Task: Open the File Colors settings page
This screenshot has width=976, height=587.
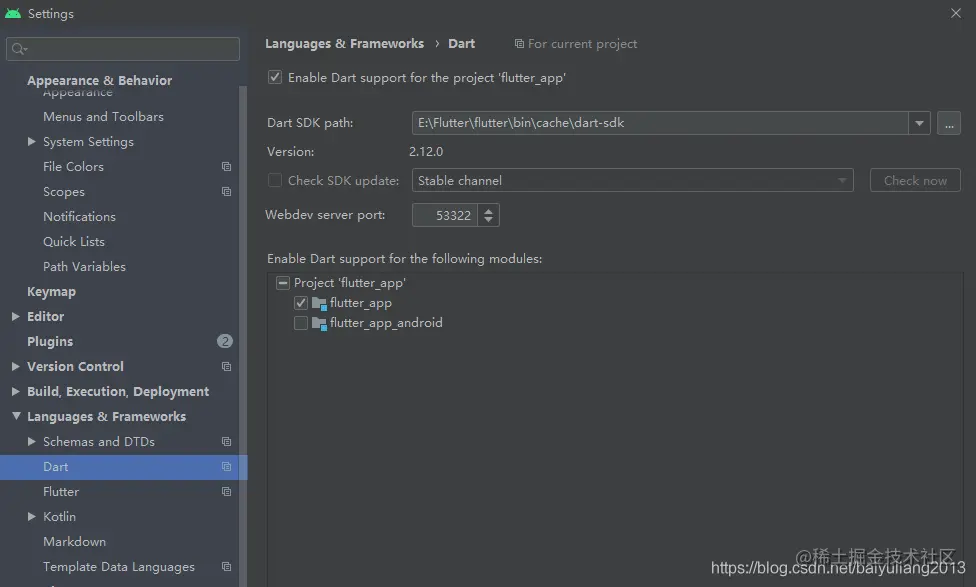Action: pyautogui.click(x=73, y=167)
